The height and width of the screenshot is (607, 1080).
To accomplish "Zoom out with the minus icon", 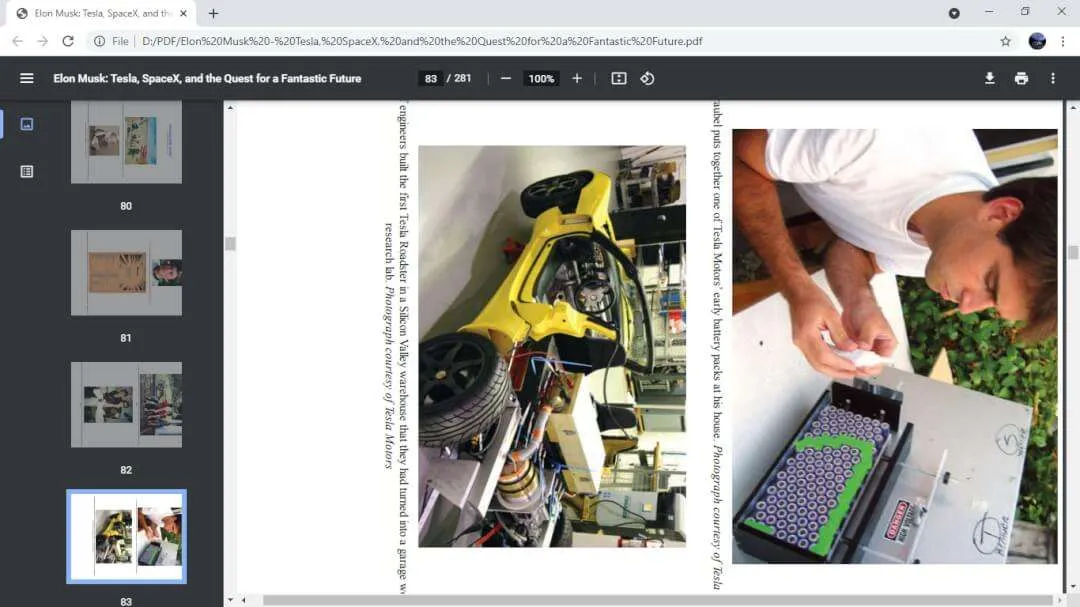I will click(506, 79).
